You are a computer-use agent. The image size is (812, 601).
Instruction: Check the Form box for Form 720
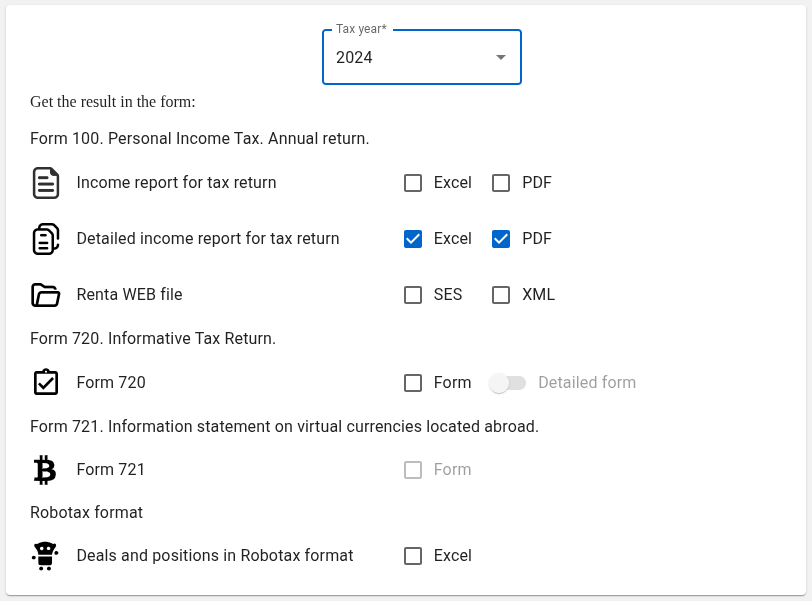413,383
